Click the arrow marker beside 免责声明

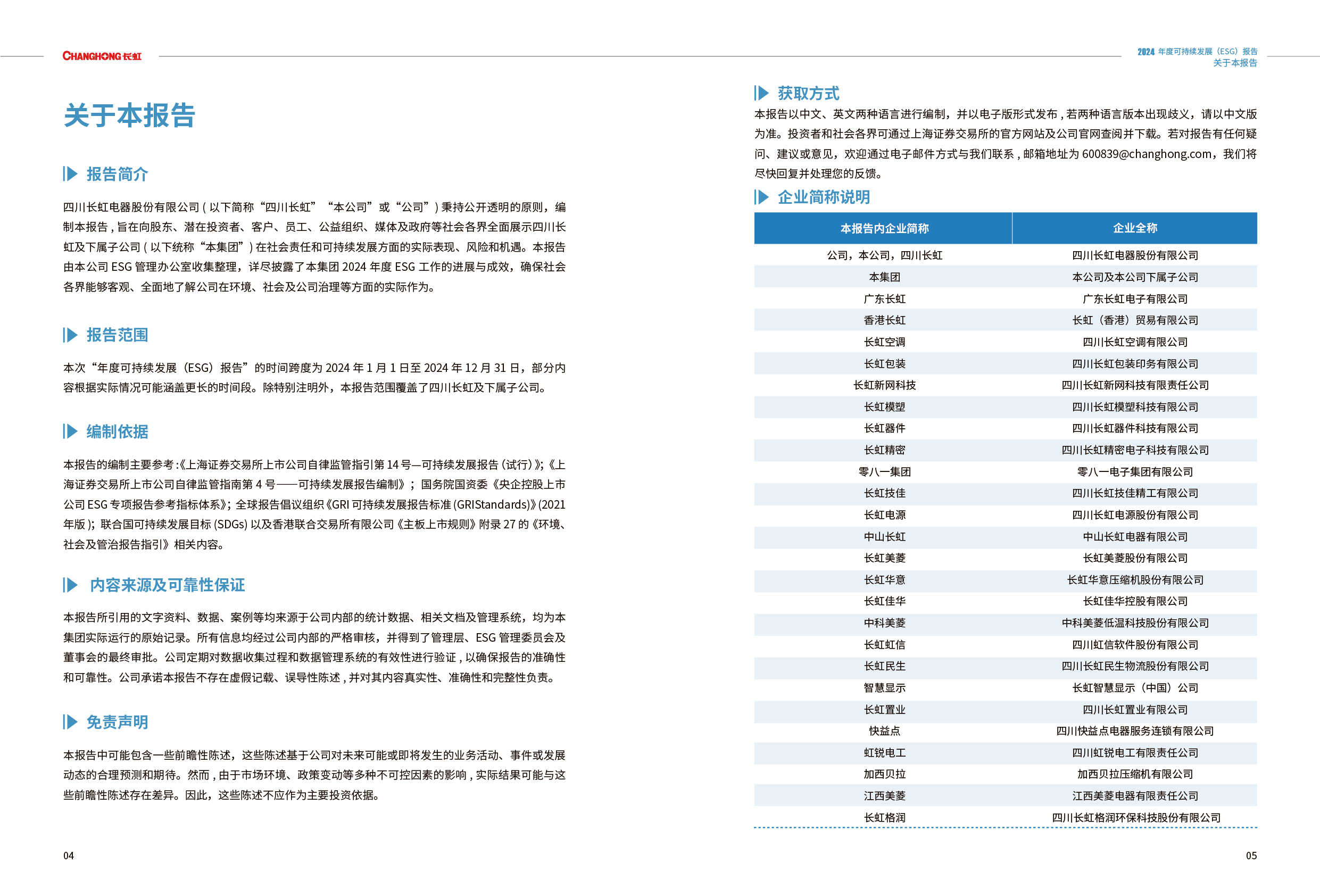tap(70, 721)
